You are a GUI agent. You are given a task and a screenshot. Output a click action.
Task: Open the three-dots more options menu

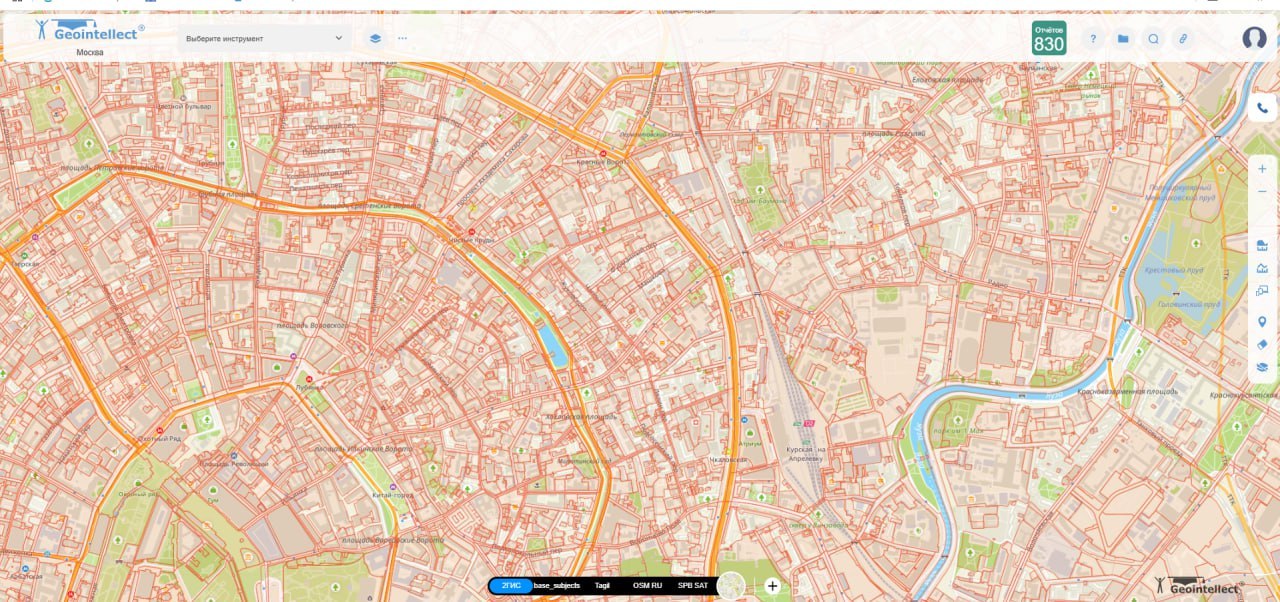[x=403, y=39]
